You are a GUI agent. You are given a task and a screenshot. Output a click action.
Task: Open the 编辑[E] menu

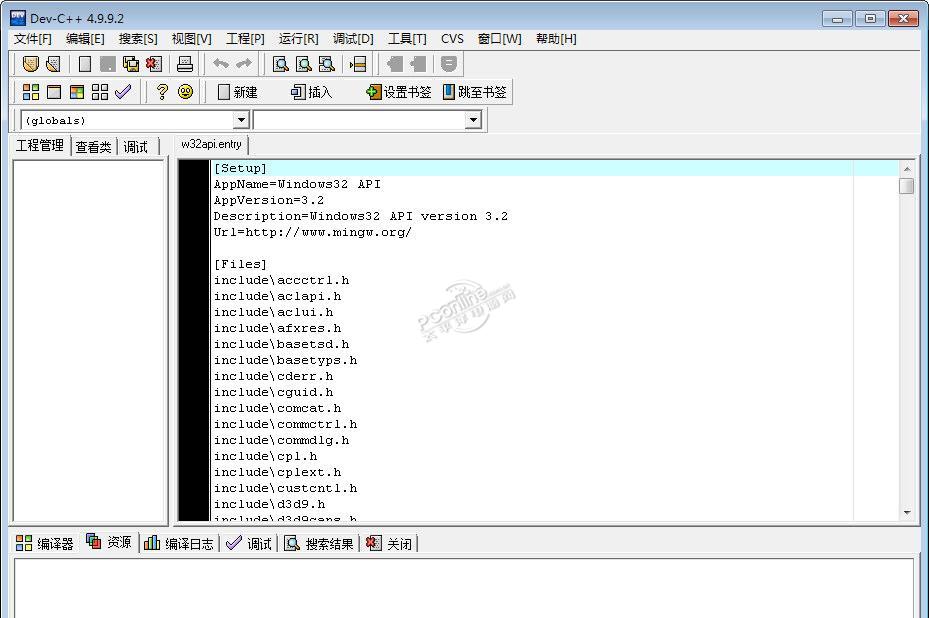[x=85, y=39]
